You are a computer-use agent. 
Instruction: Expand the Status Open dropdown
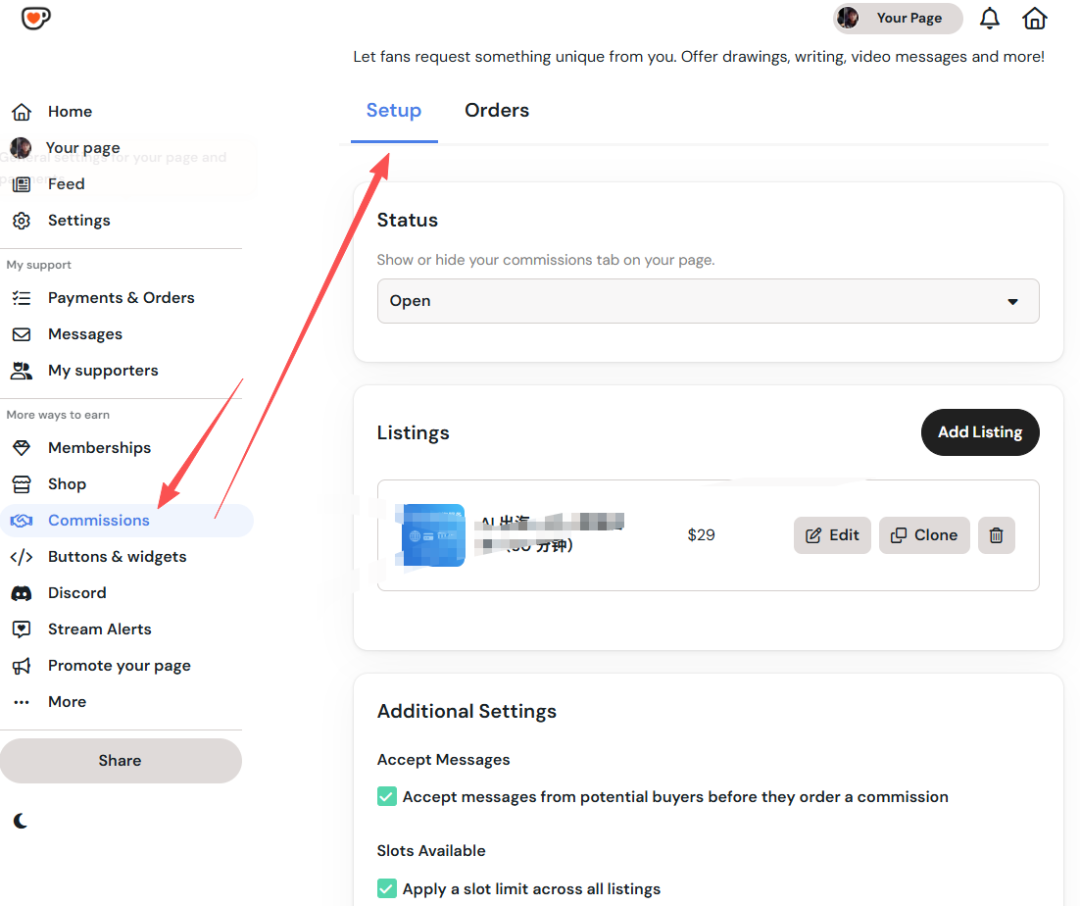click(707, 301)
